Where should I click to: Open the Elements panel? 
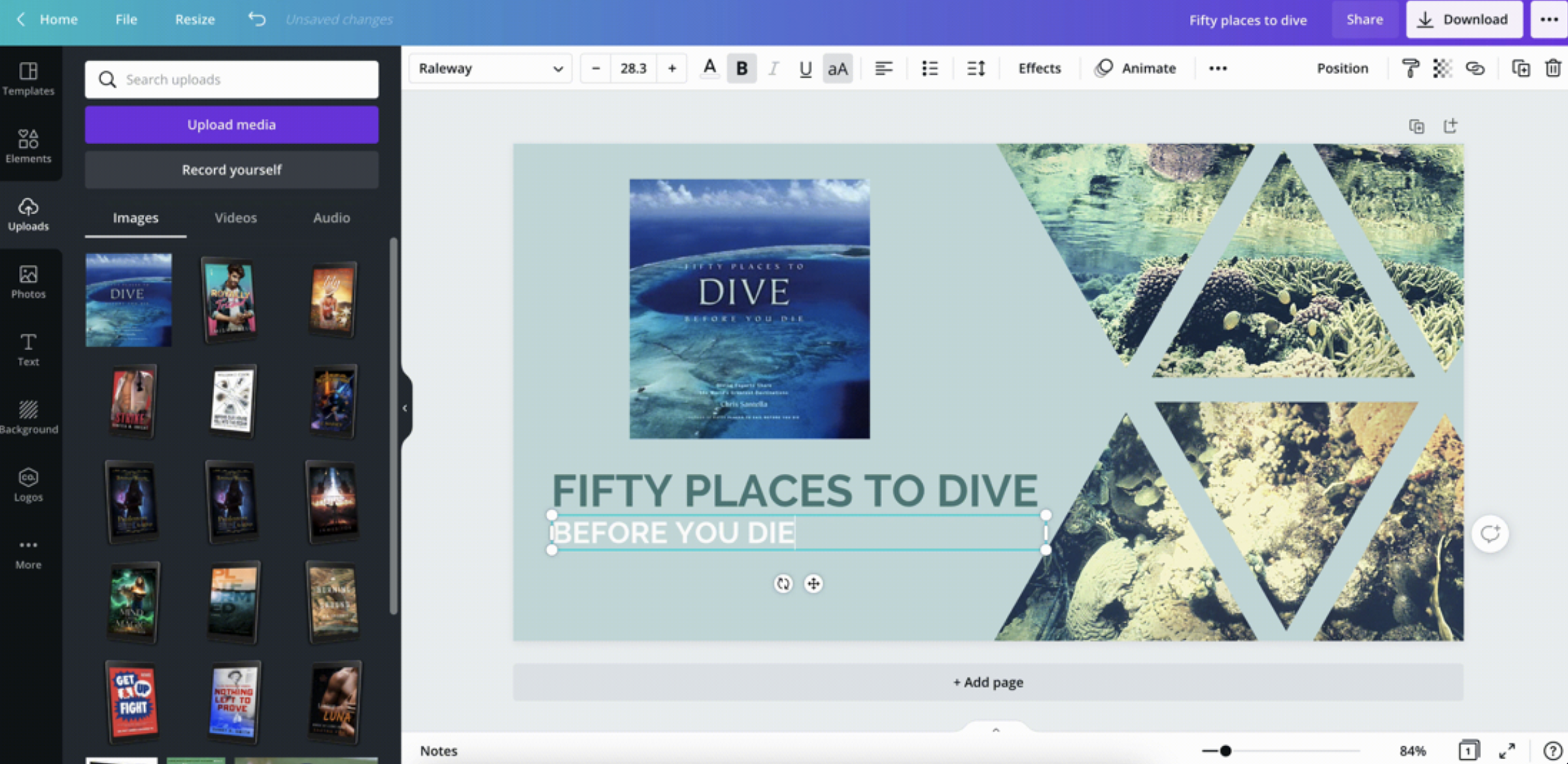click(28, 146)
